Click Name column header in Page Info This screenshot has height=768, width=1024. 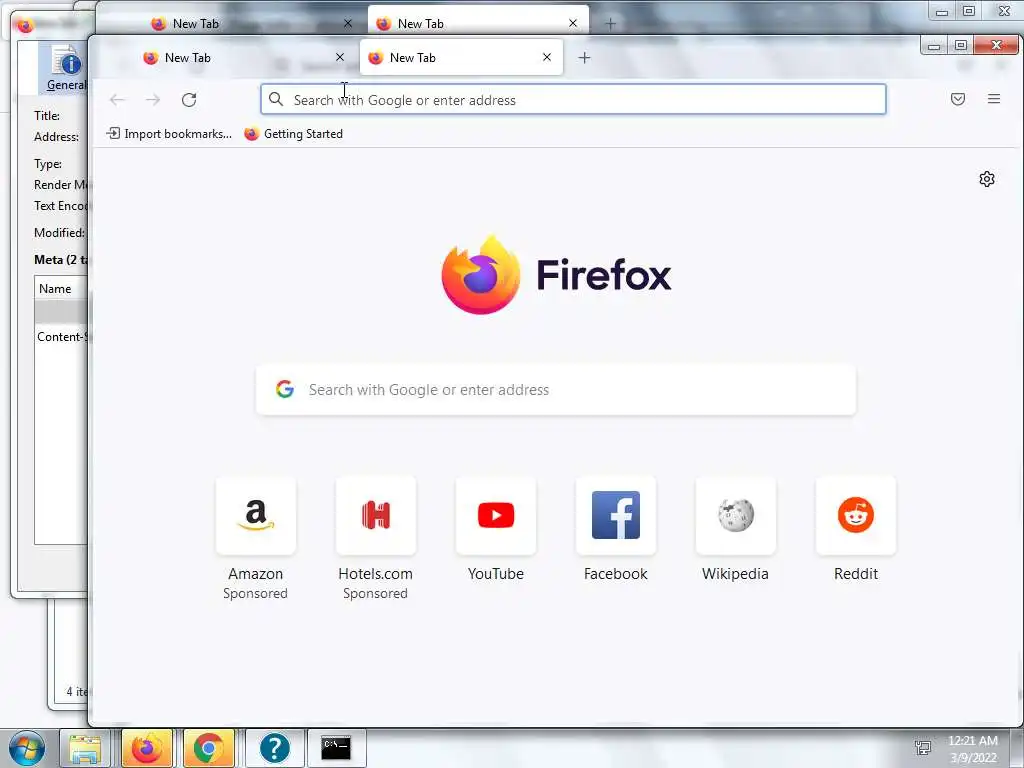[61, 289]
